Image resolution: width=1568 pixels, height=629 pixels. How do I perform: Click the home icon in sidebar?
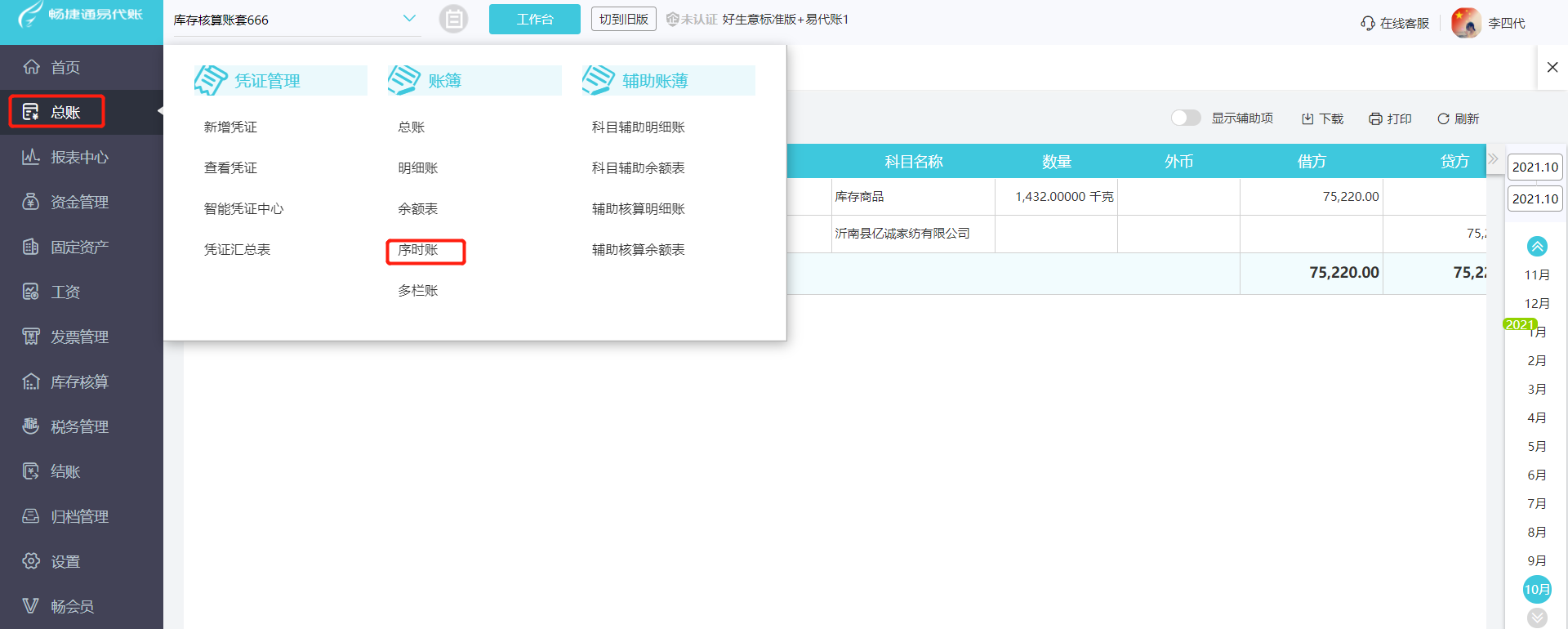31,67
